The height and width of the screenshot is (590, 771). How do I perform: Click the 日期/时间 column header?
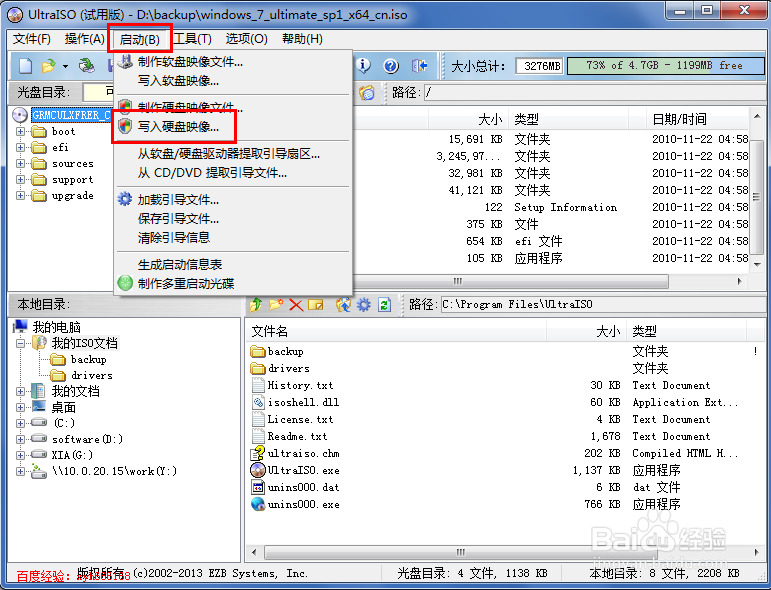coord(697,118)
